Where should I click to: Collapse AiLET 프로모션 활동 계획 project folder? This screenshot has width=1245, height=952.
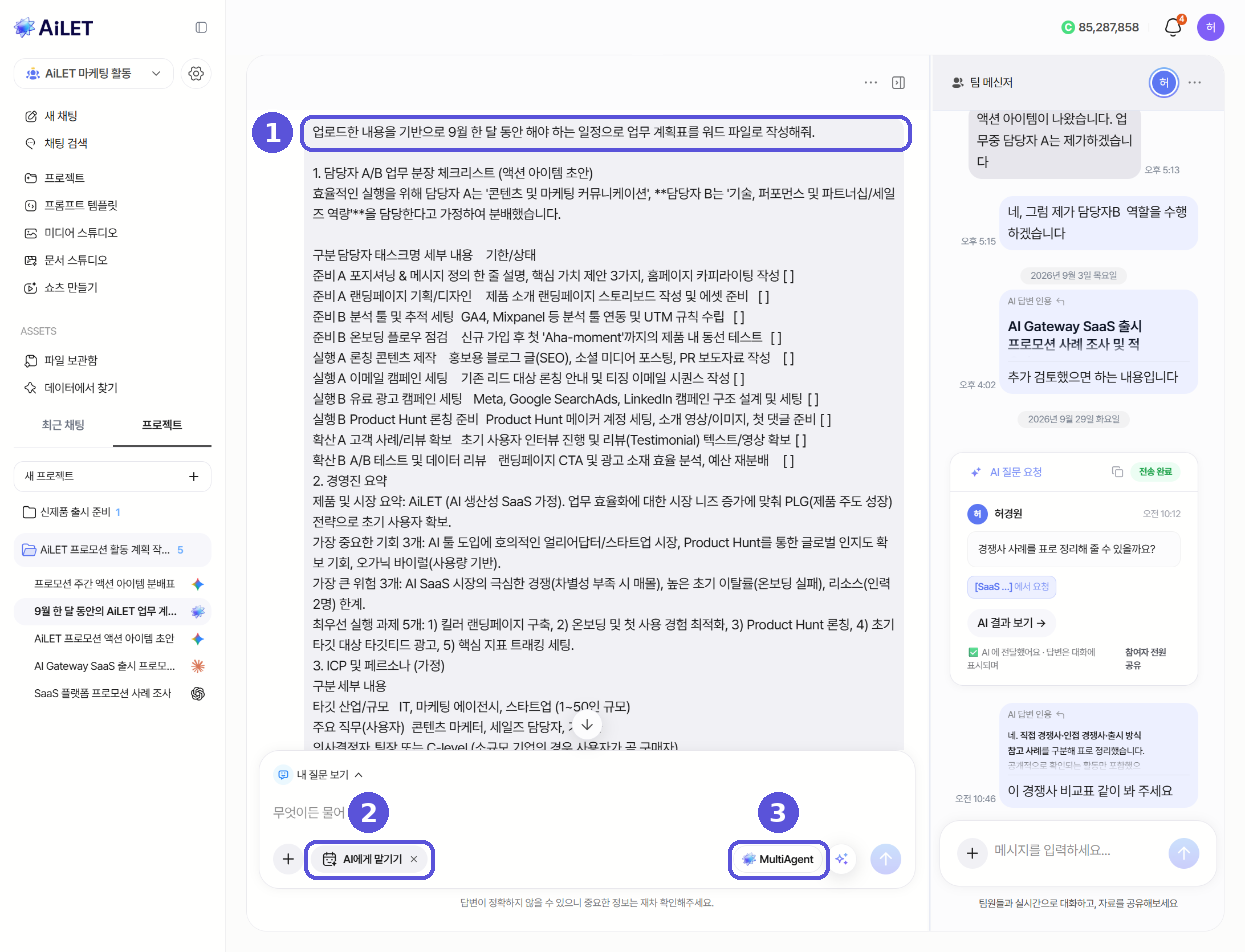pyautogui.click(x=112, y=549)
